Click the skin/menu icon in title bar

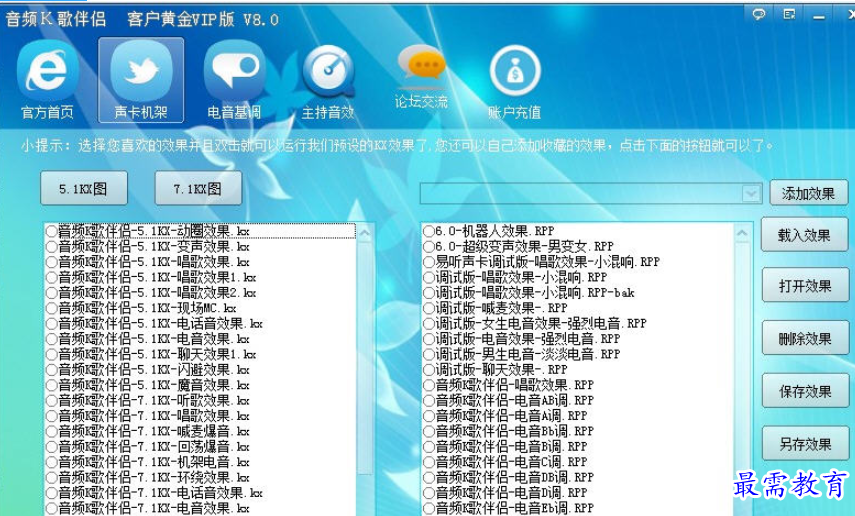coord(788,15)
